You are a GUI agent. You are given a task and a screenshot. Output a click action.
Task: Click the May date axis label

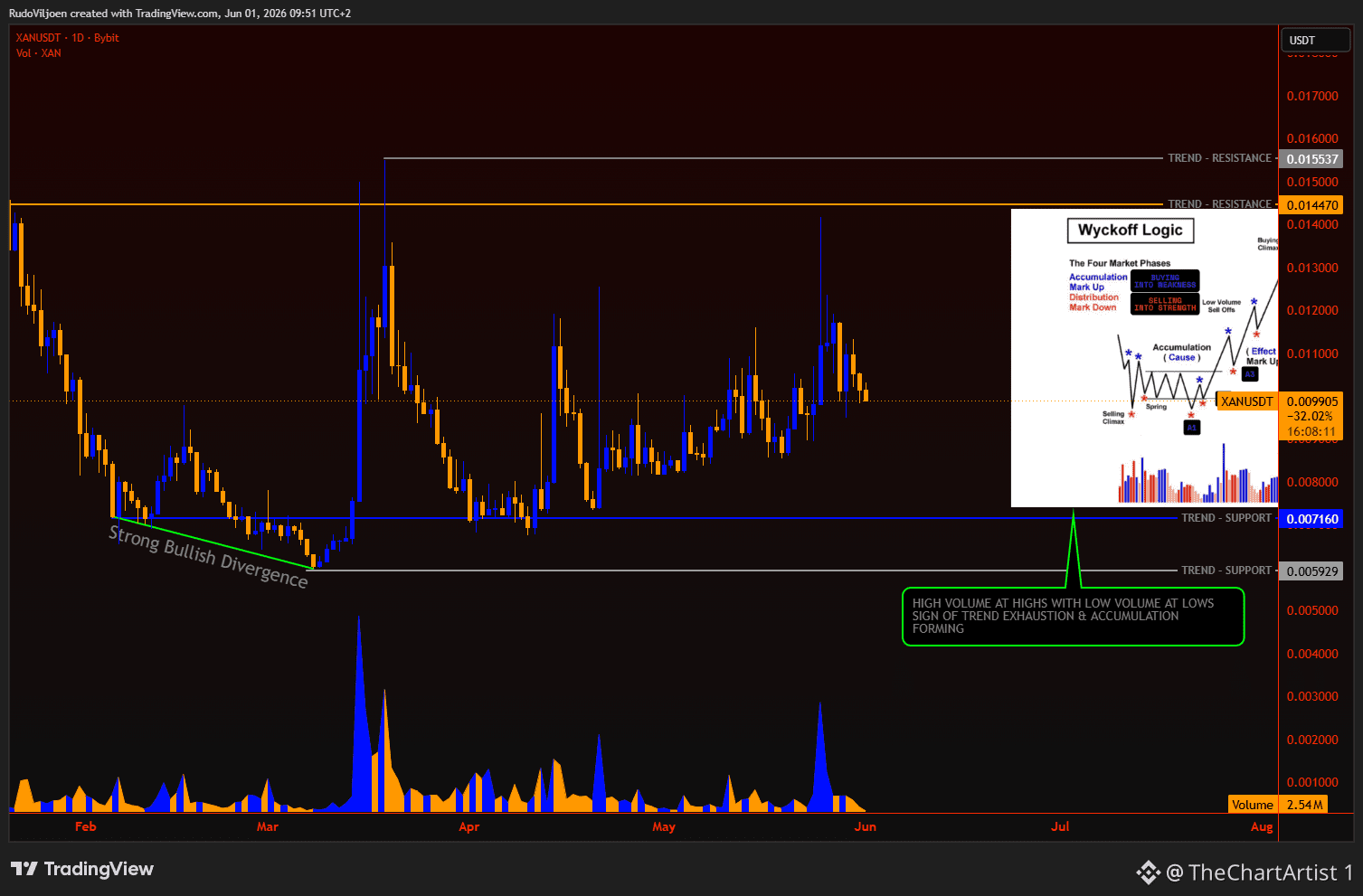pyautogui.click(x=664, y=826)
